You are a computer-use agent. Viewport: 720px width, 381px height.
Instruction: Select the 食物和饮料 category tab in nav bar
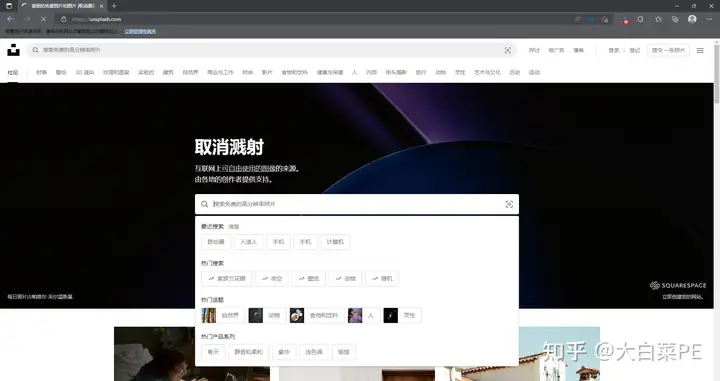coord(294,73)
